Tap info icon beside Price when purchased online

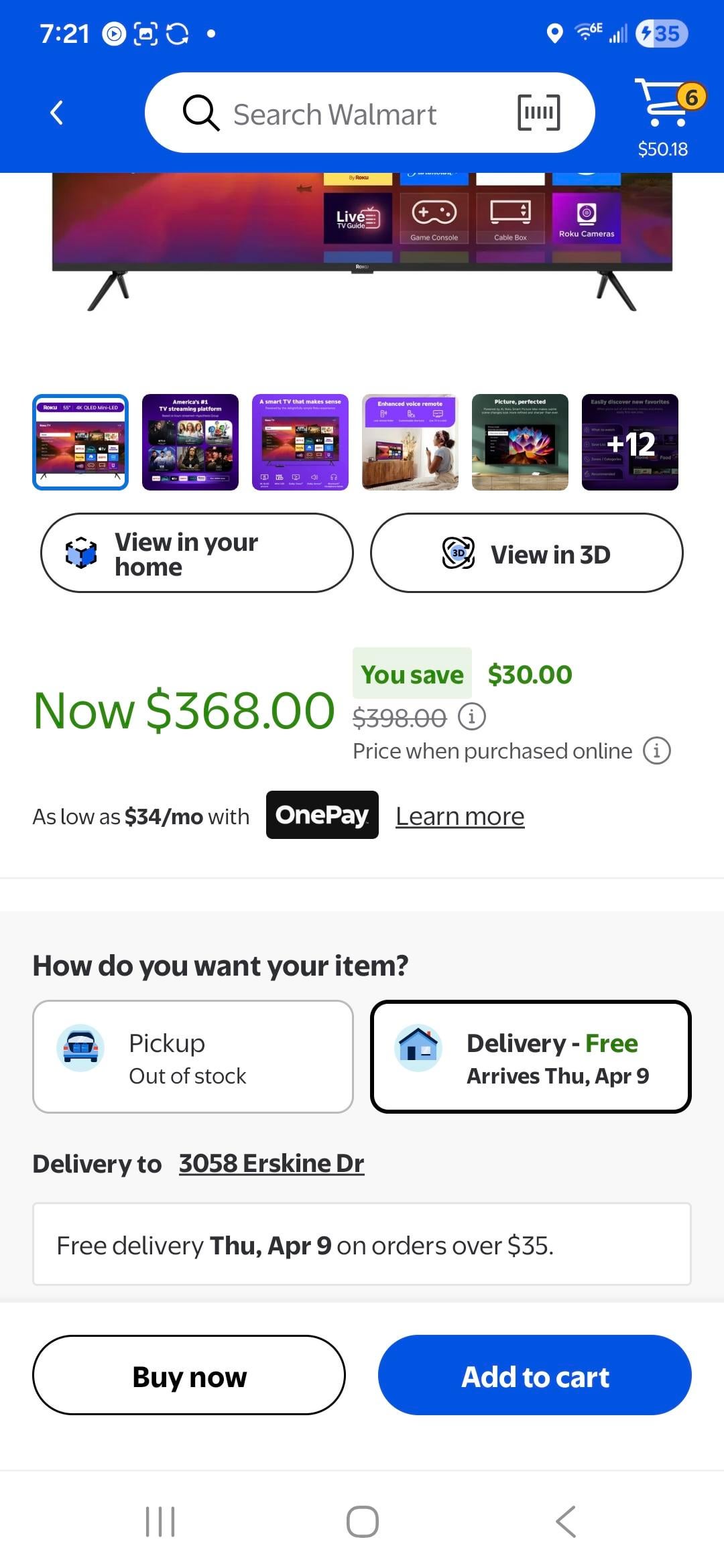[656, 750]
